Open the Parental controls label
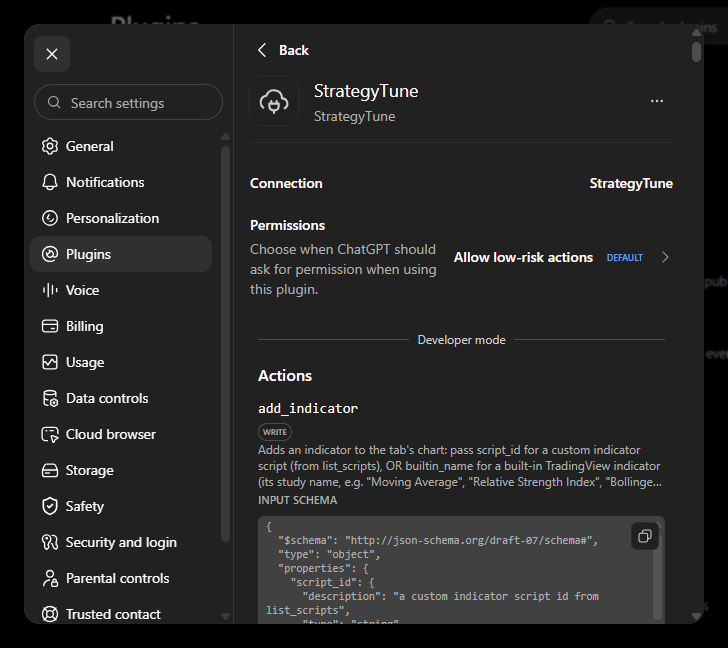This screenshot has height=648, width=728. 117,578
